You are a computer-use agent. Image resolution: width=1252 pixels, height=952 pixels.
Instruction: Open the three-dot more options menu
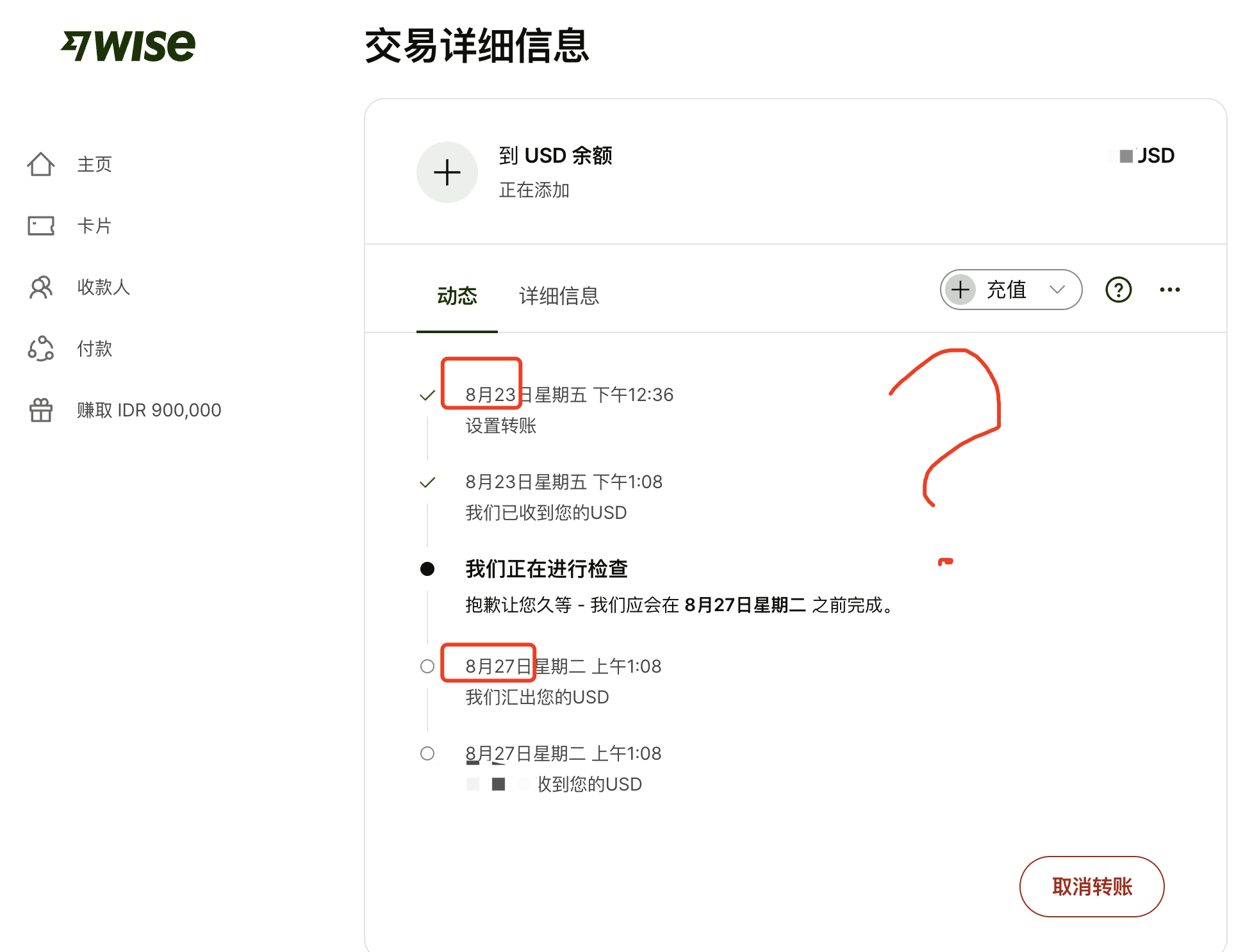[1169, 290]
